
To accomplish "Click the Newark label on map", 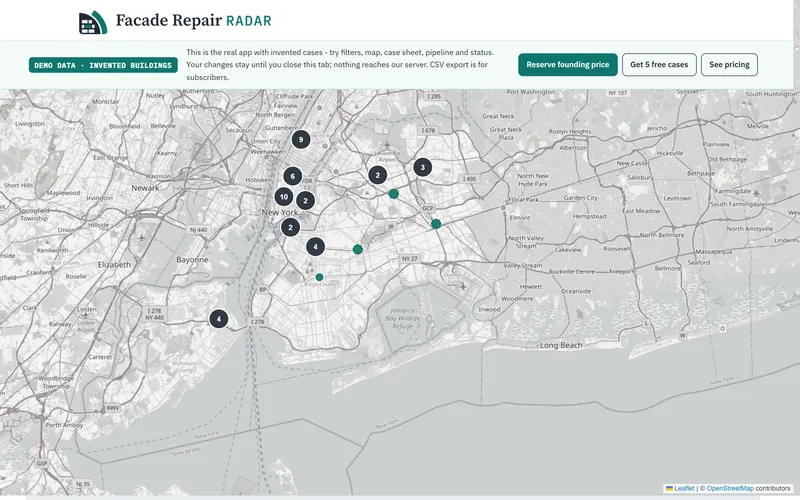I will [145, 188].
